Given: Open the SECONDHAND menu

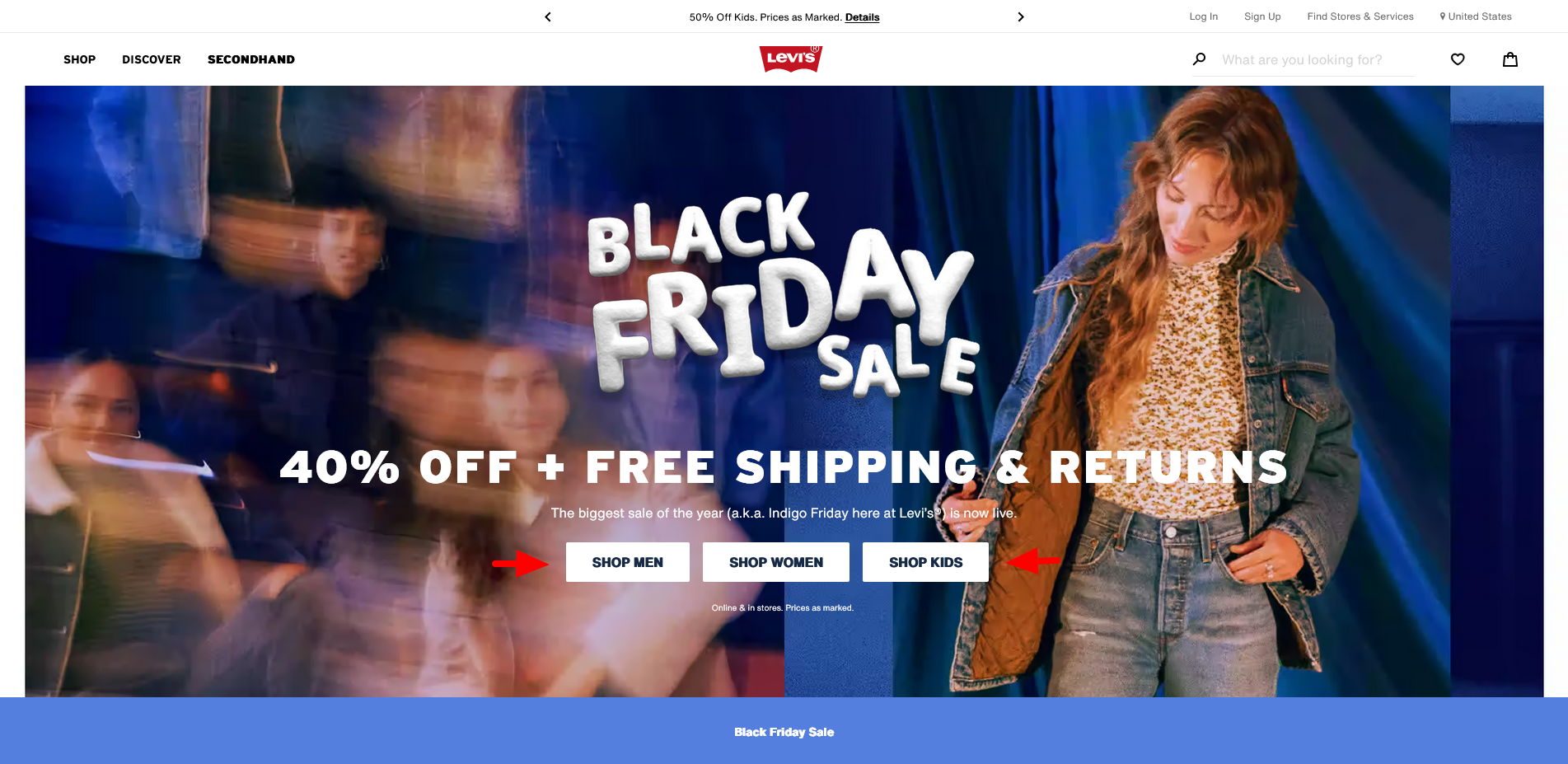Looking at the screenshot, I should tap(251, 59).
